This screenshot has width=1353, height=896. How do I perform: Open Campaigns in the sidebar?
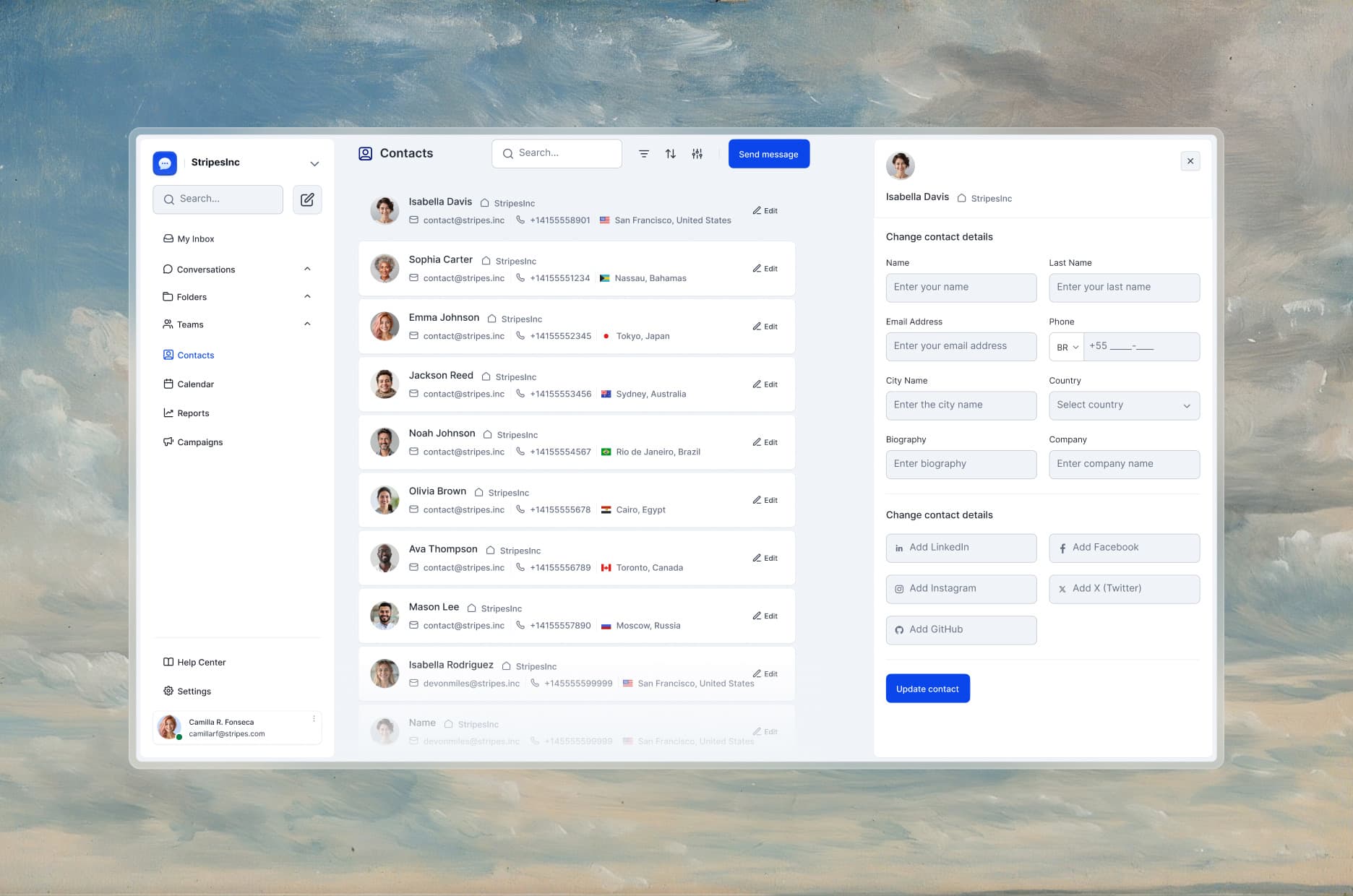193,441
